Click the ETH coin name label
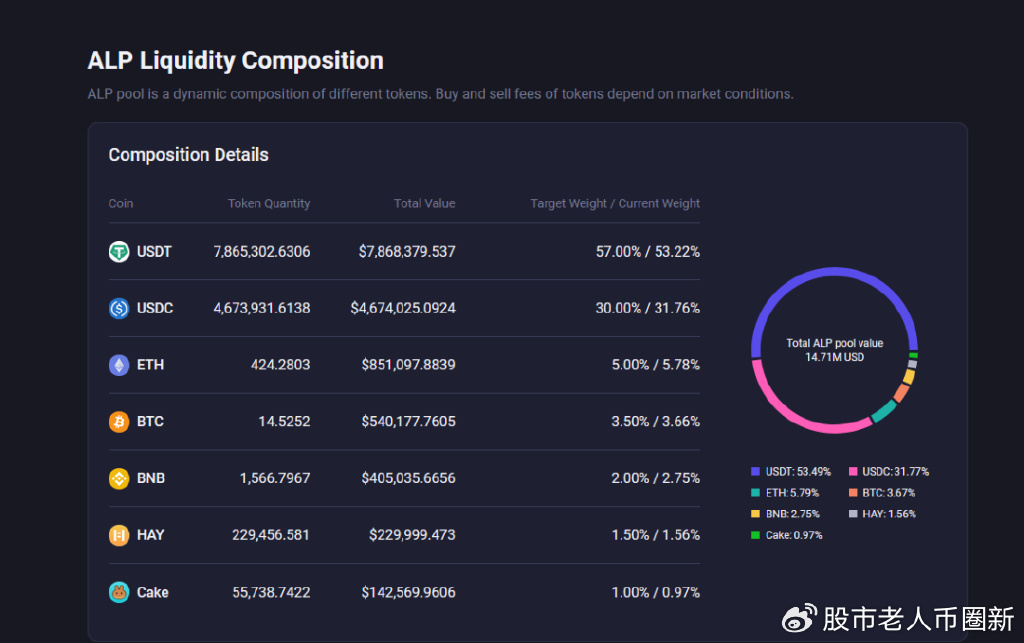 pos(150,365)
